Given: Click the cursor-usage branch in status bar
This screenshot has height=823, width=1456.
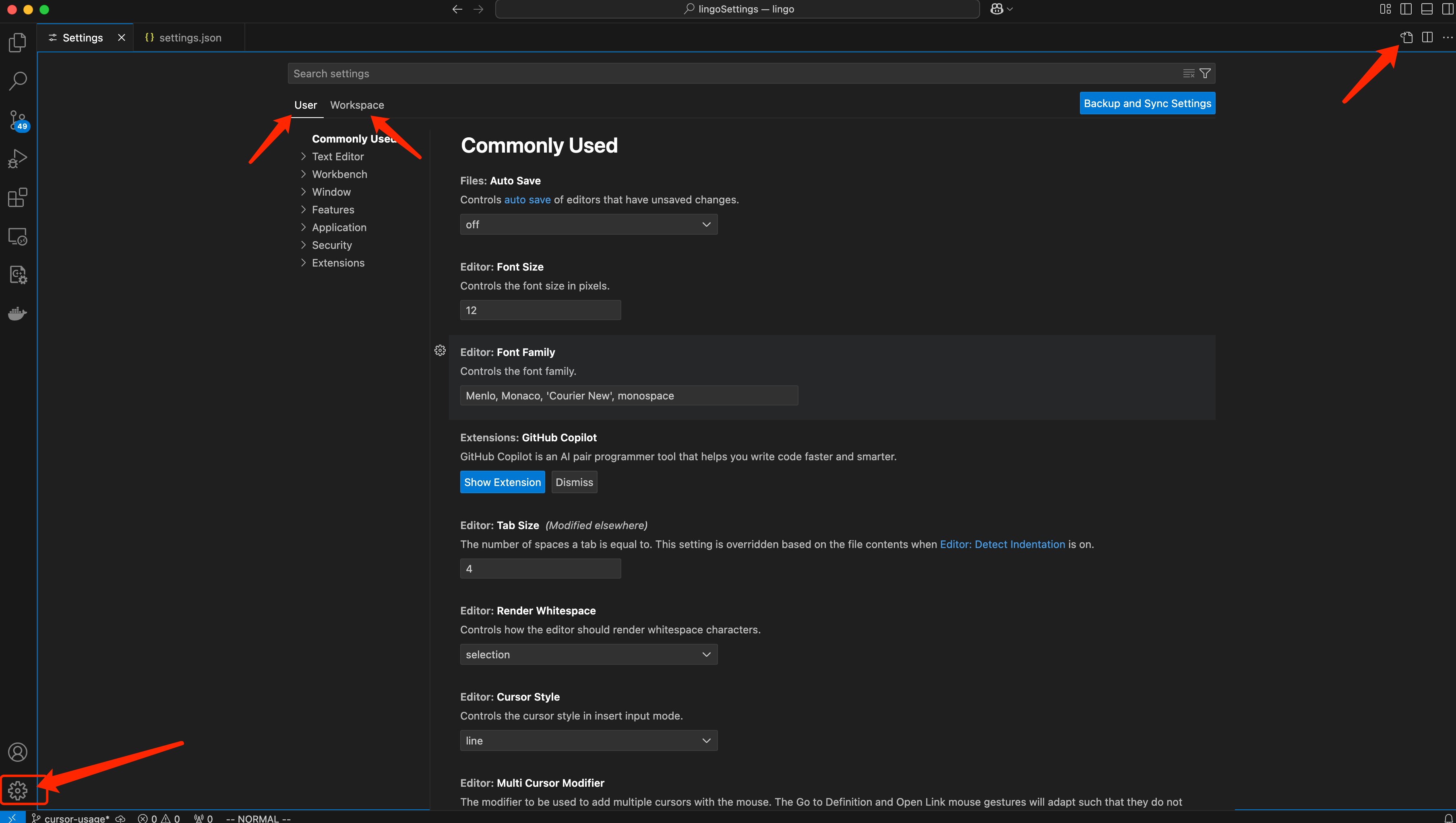Looking at the screenshot, I should pyautogui.click(x=70, y=818).
